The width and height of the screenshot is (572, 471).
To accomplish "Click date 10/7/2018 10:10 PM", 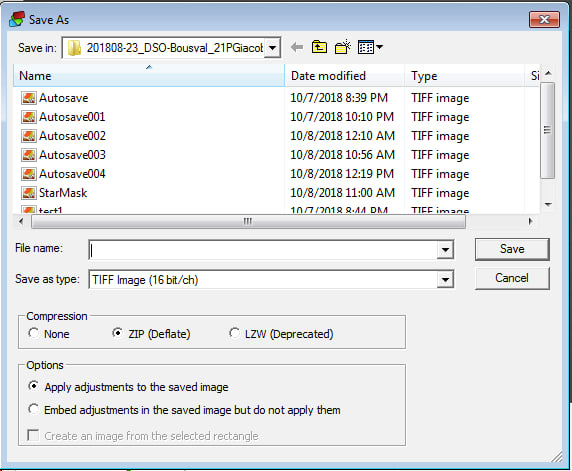I will [342, 117].
